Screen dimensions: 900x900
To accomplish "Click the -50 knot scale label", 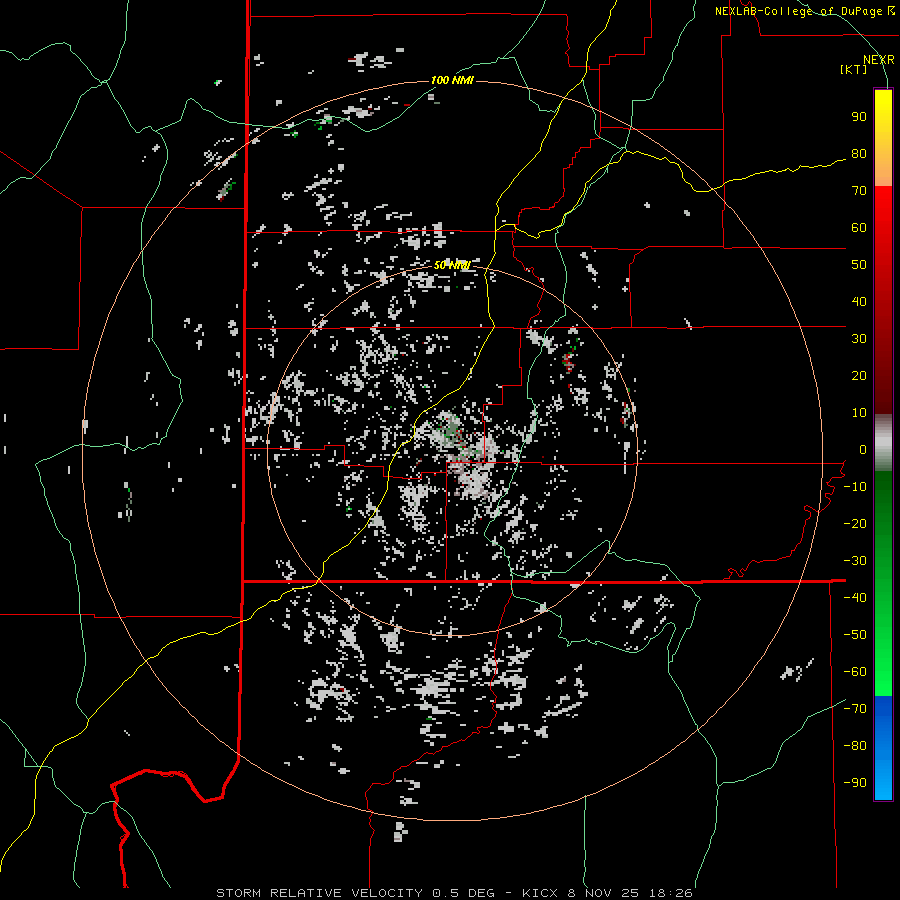I will (855, 634).
